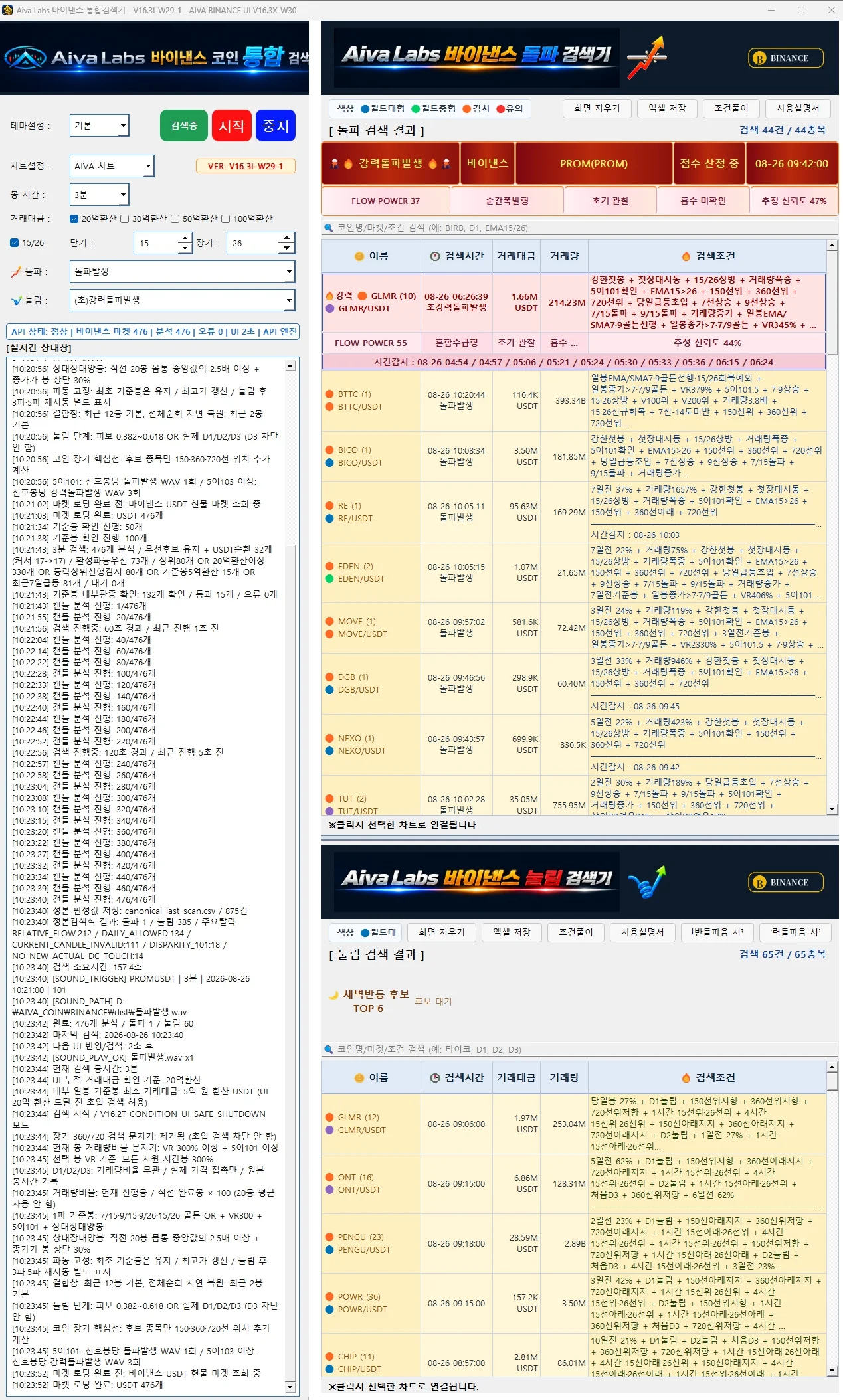
Task: Click the 돌파 rising arrow icon
Action: click(16, 272)
